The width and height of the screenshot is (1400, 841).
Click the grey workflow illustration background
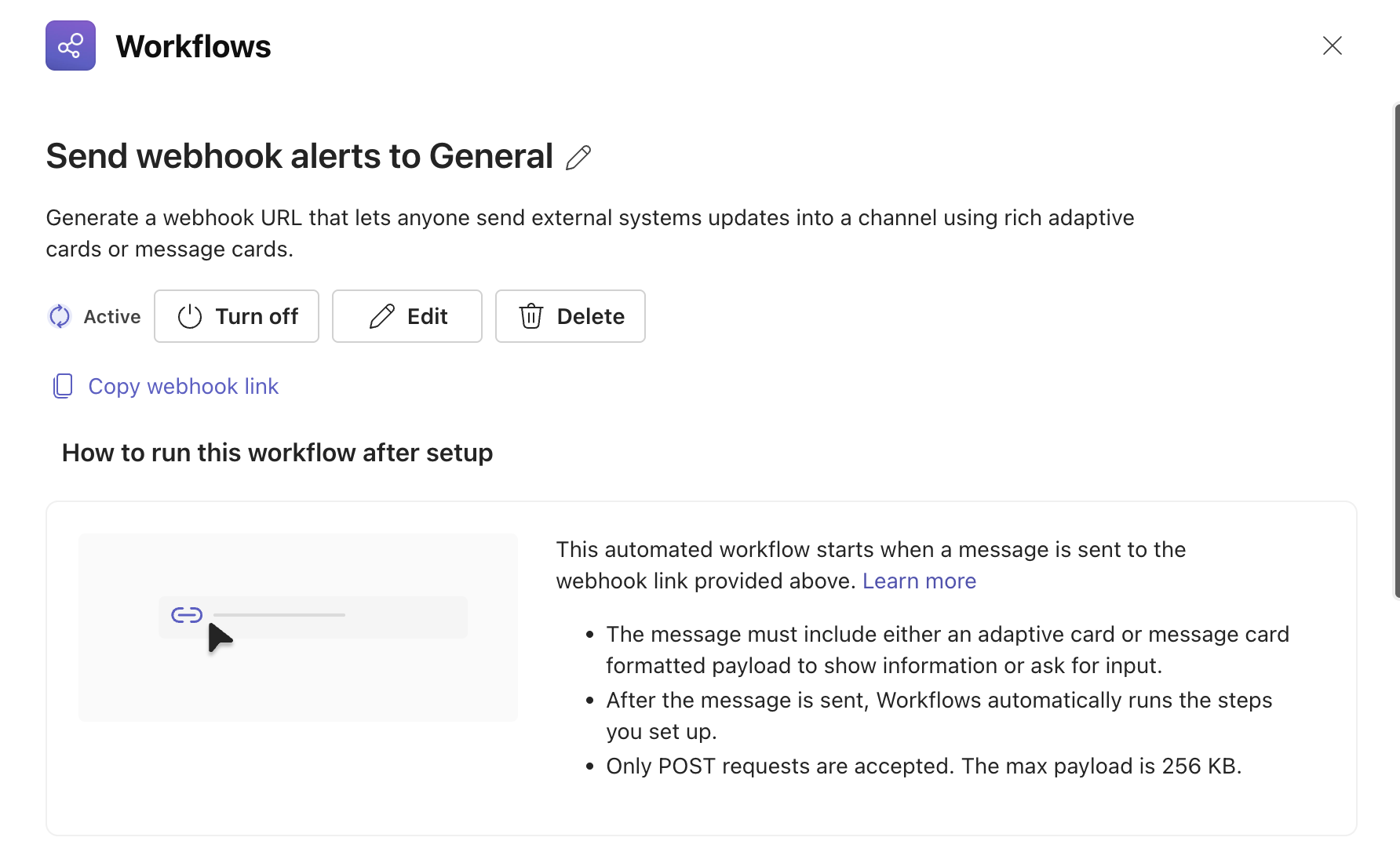click(298, 683)
